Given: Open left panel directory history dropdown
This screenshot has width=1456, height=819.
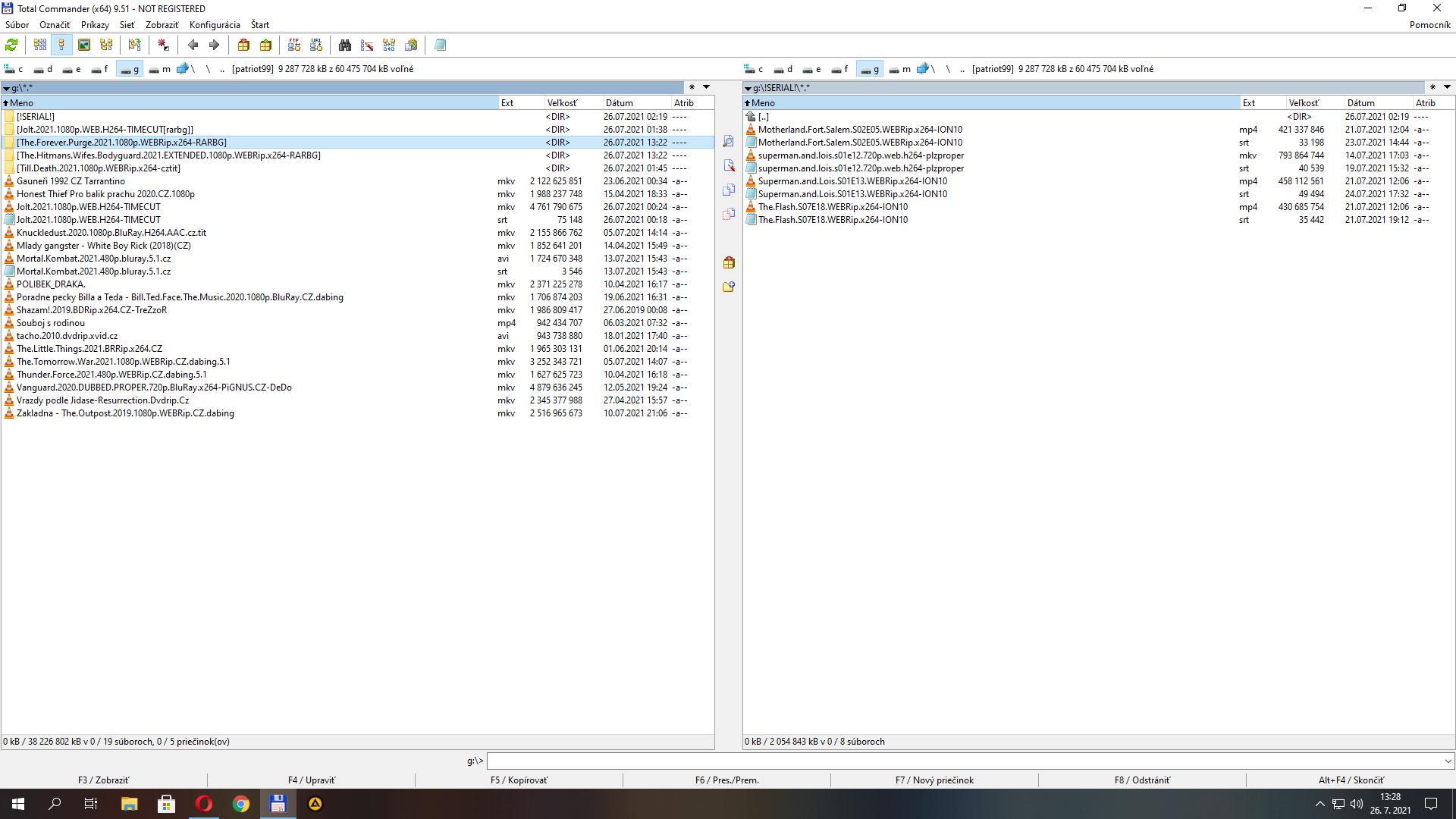Looking at the screenshot, I should [706, 87].
